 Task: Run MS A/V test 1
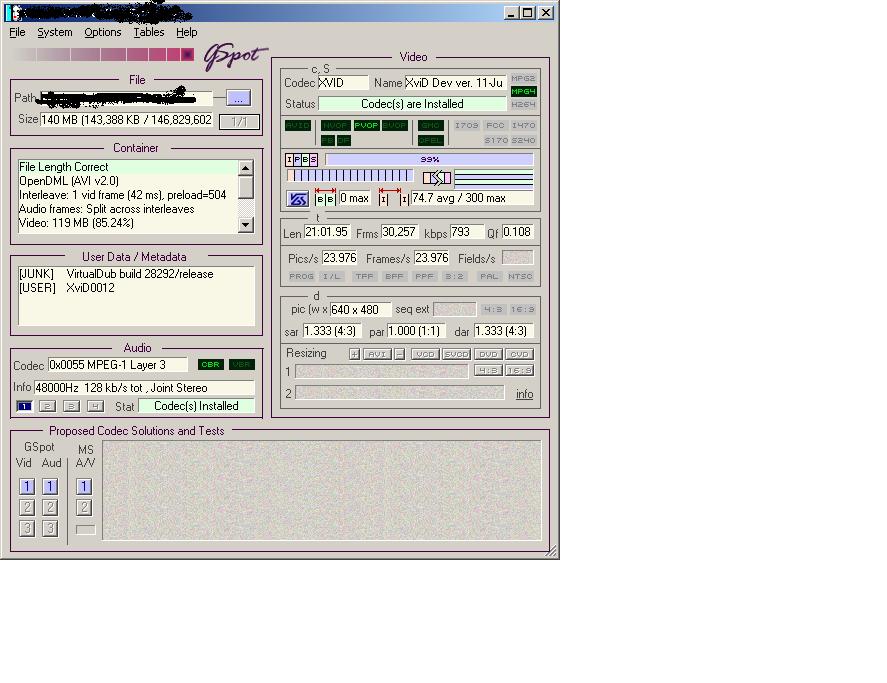[x=84, y=487]
